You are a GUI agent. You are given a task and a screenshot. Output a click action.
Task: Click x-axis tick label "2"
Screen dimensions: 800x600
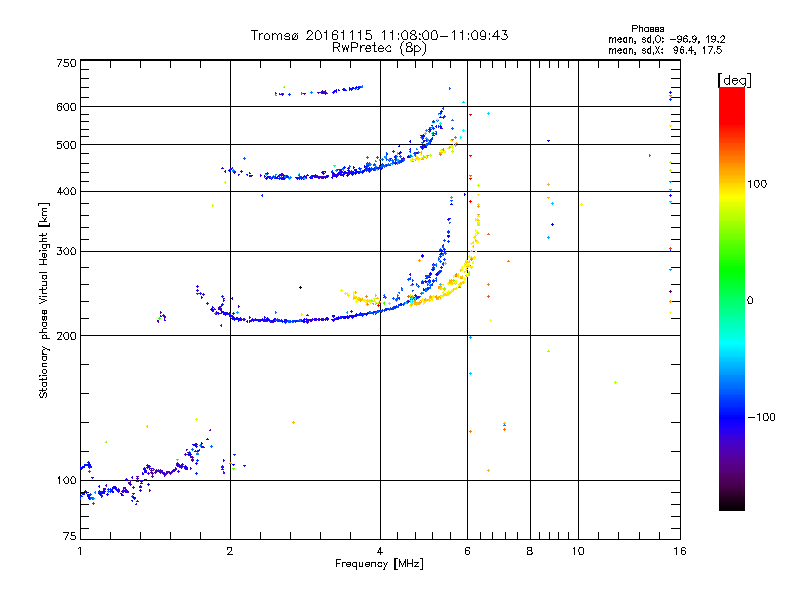[230, 551]
